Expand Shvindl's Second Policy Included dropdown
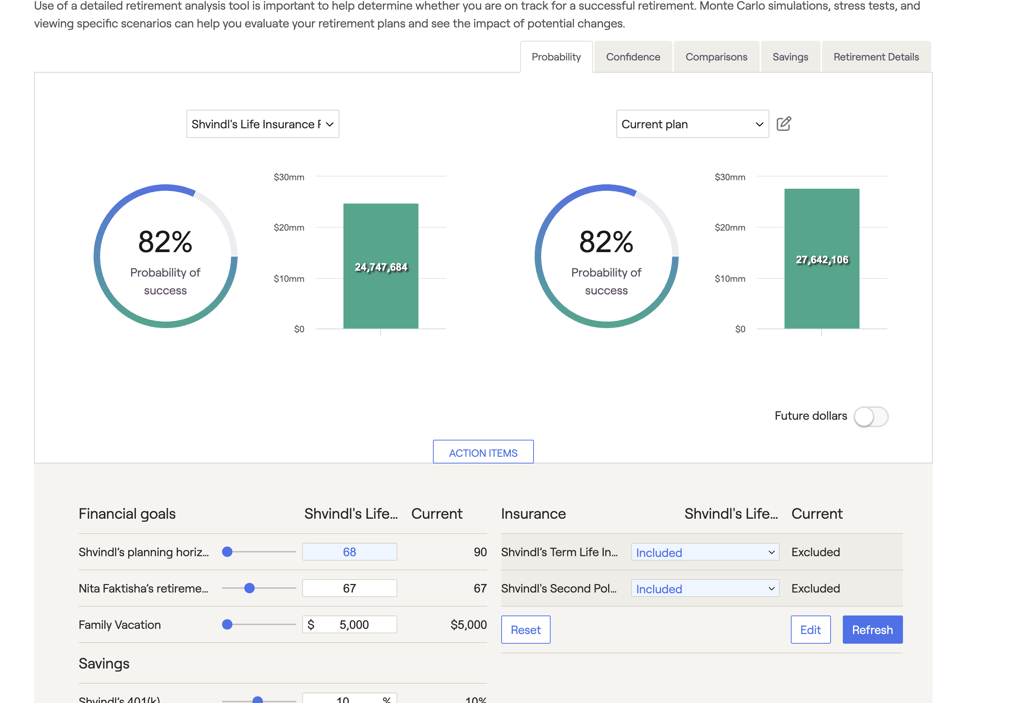This screenshot has width=1024, height=703. [x=705, y=589]
